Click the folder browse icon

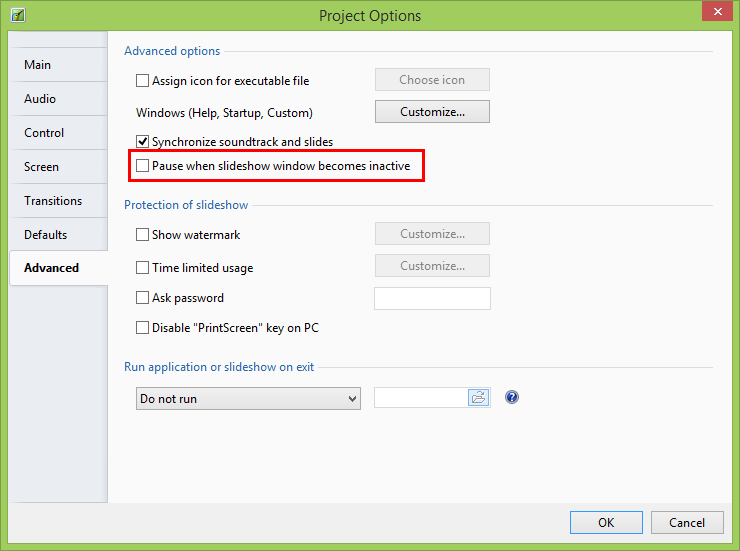479,398
